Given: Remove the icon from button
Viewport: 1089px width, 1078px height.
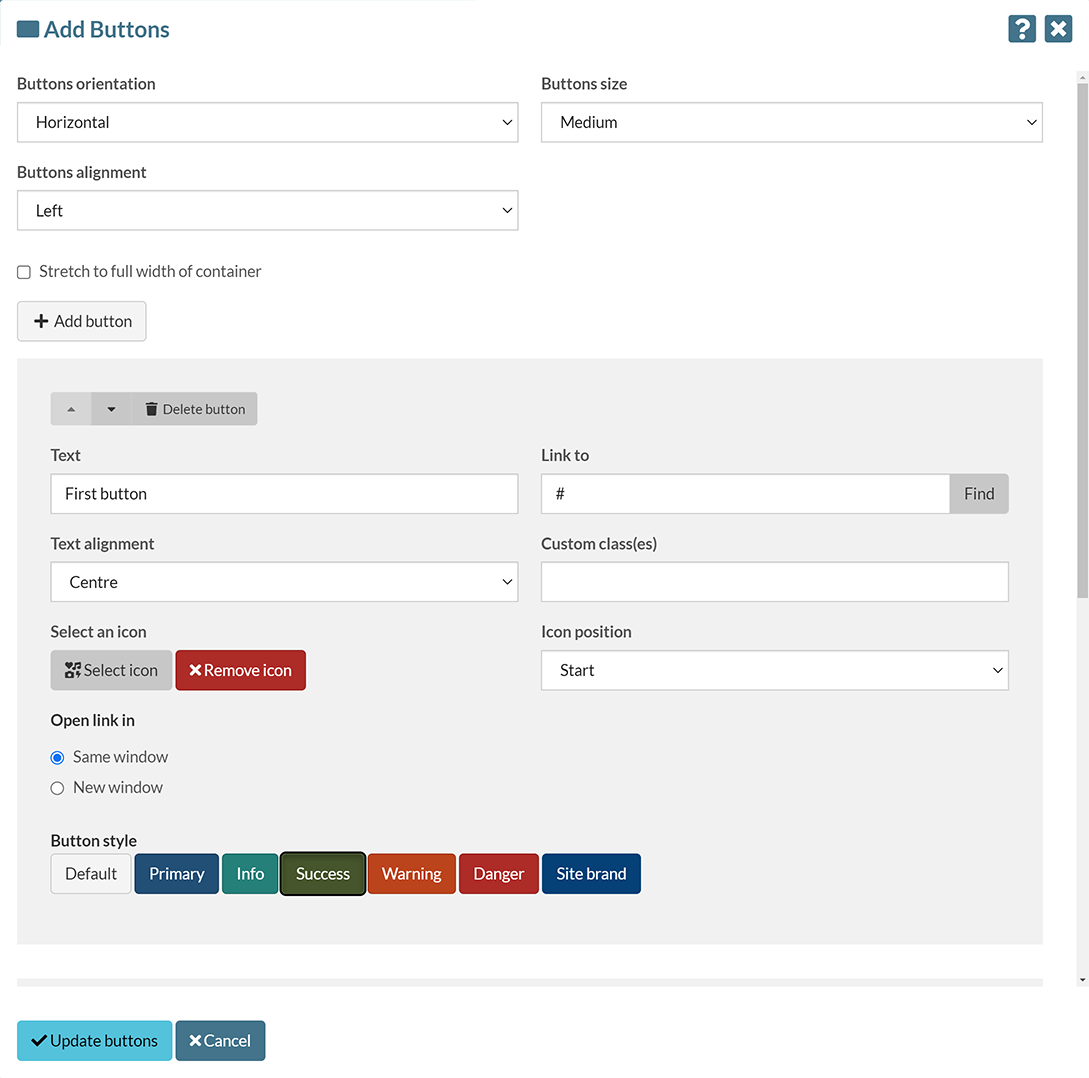Looking at the screenshot, I should click(x=240, y=670).
